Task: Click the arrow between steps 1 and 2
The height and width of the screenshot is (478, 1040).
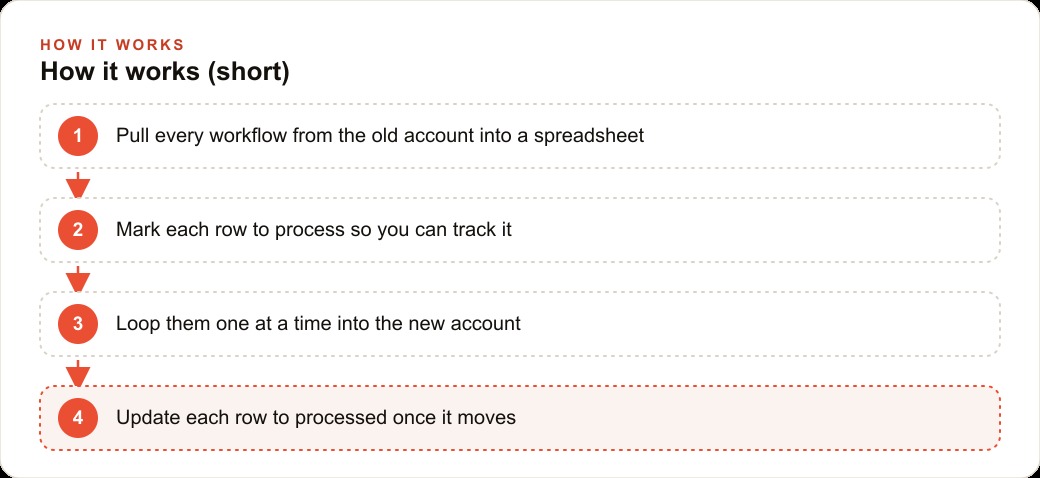Action: pos(78,184)
